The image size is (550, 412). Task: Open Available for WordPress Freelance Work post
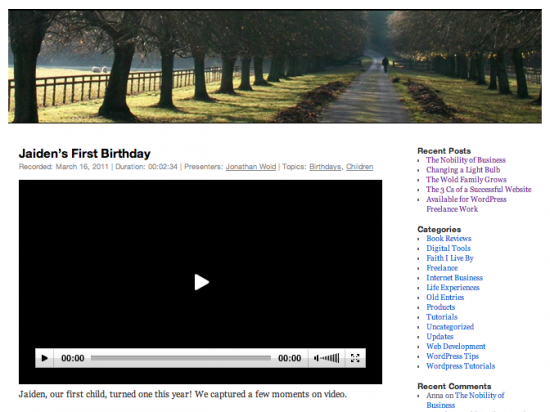(x=466, y=204)
